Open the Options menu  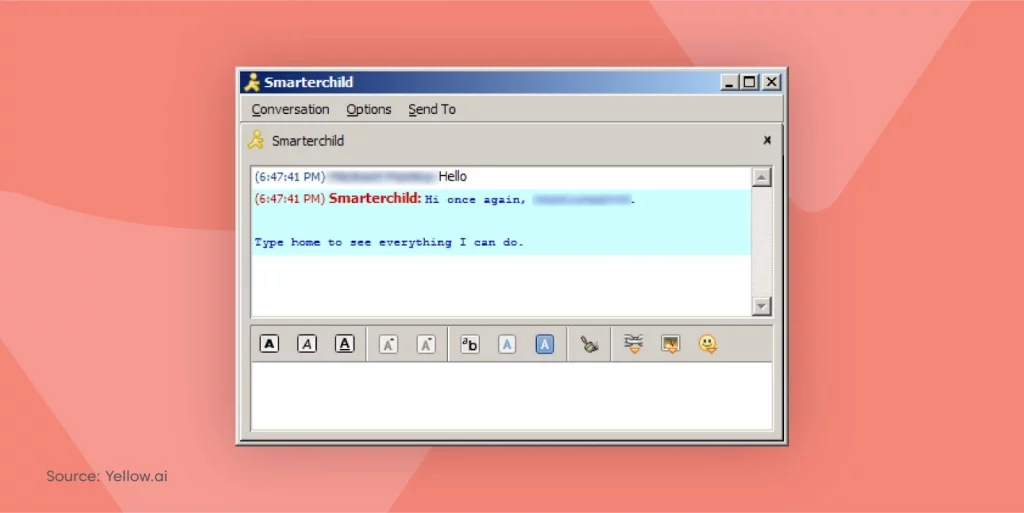[x=369, y=110]
